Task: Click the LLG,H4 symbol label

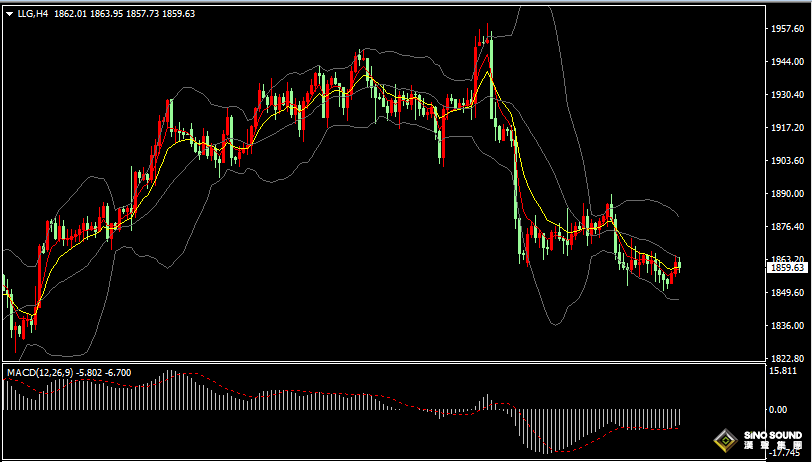Action: (32, 14)
